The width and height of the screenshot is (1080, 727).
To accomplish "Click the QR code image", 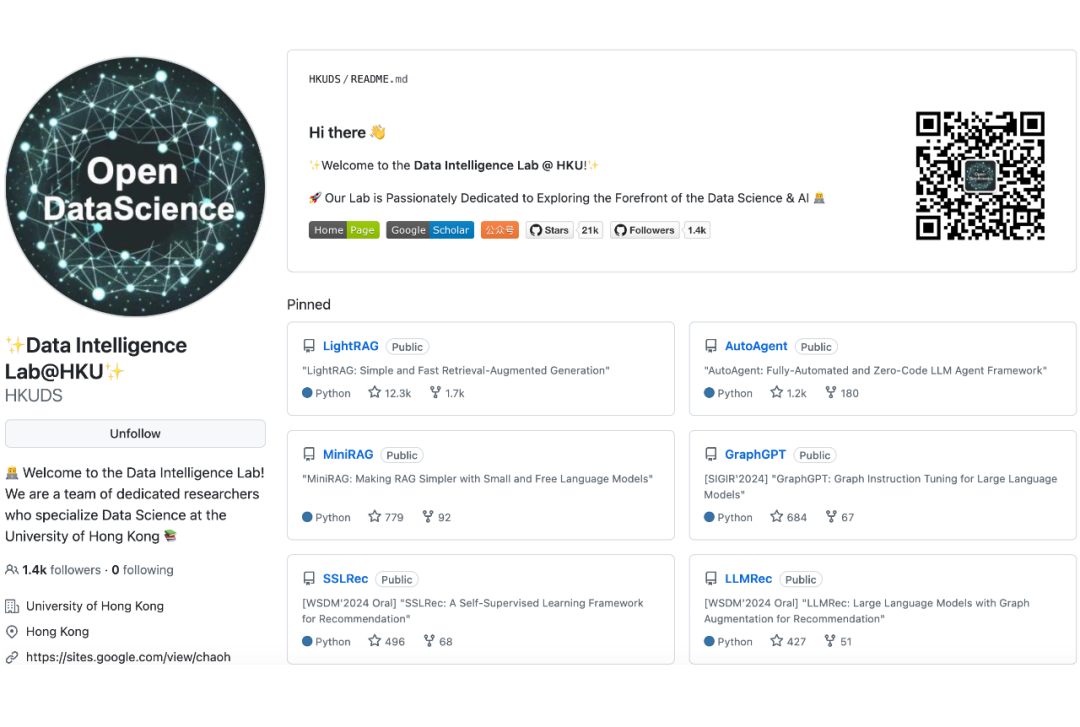I will 980,175.
